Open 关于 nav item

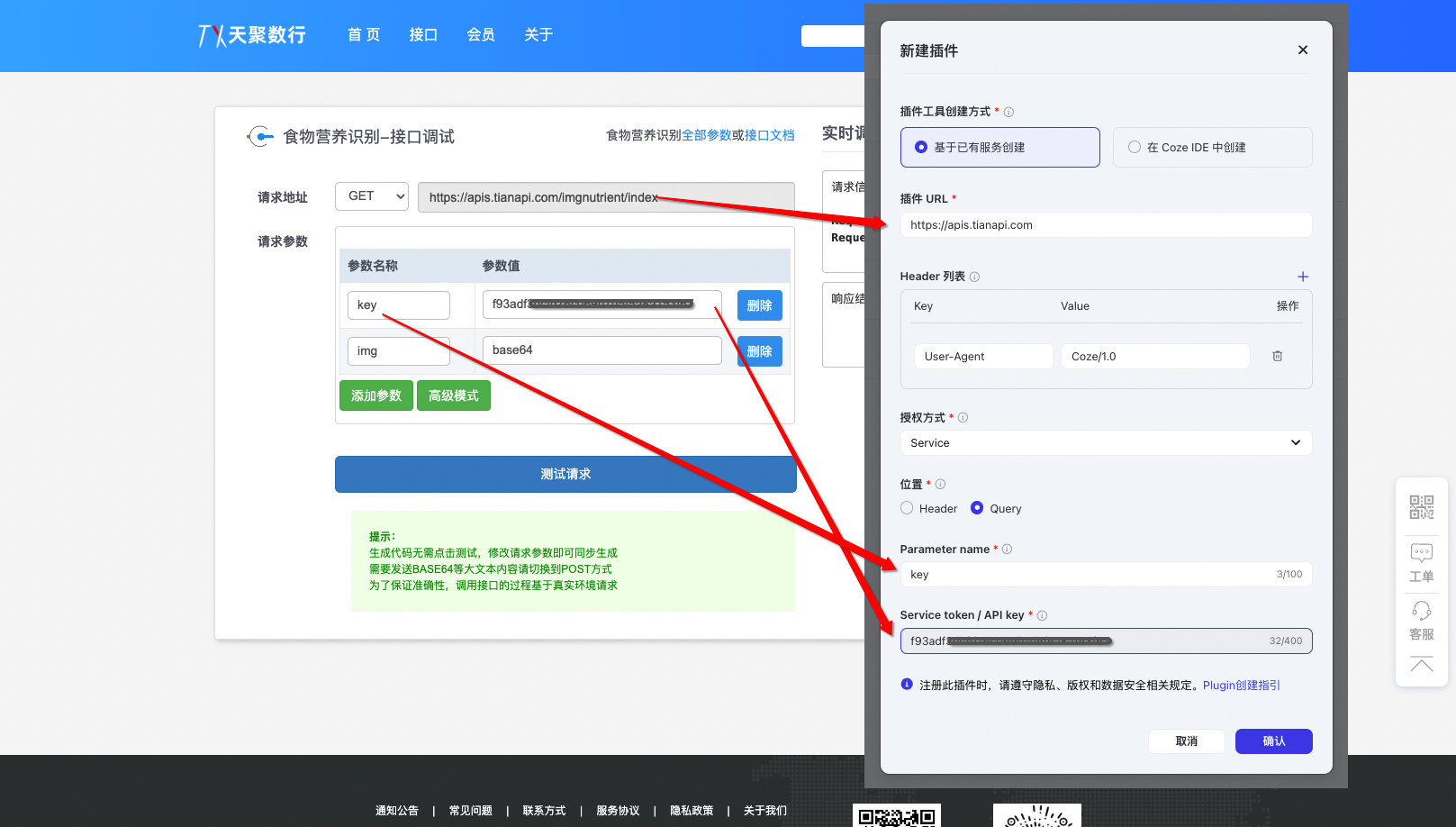pyautogui.click(x=538, y=35)
